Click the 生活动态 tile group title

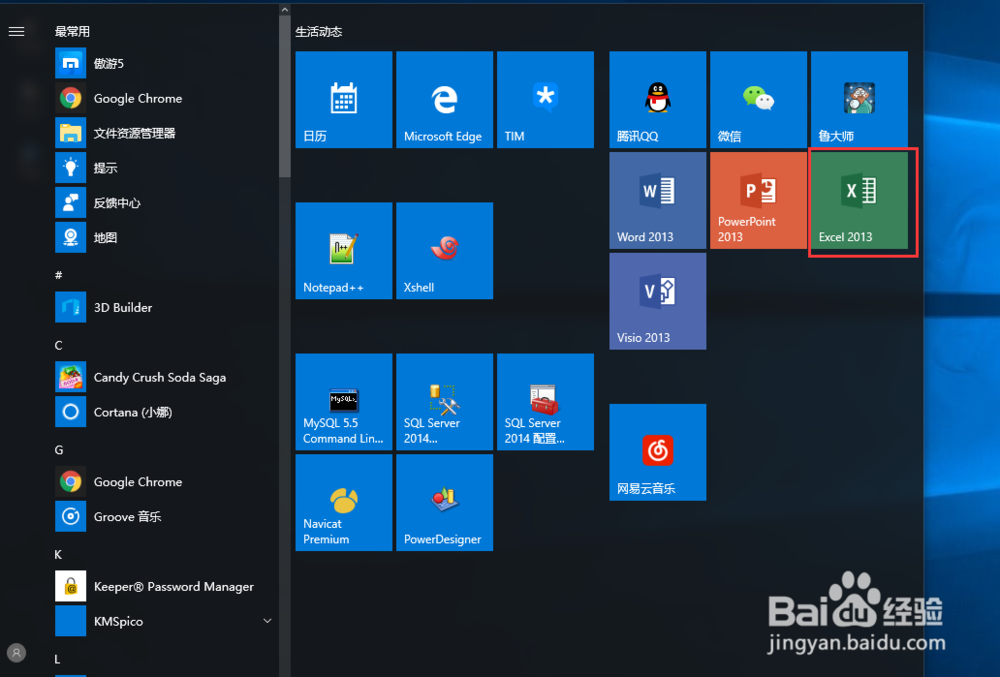point(319,31)
